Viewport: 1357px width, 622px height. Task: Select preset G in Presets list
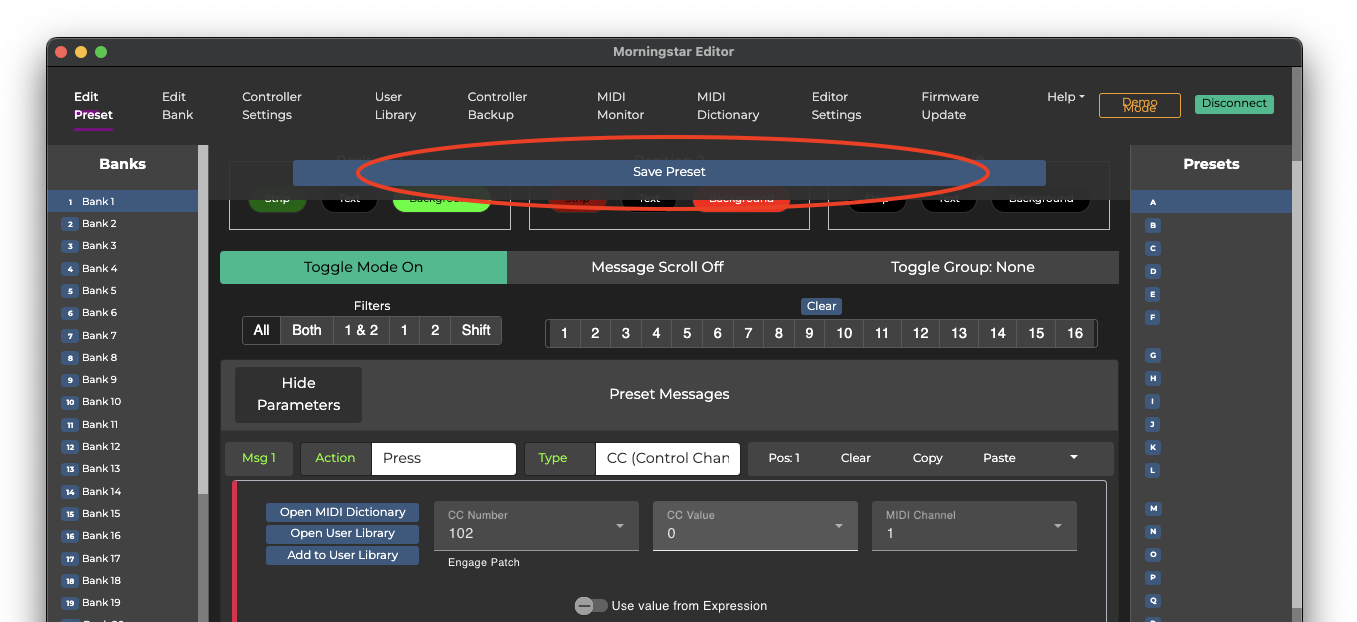click(x=1153, y=355)
